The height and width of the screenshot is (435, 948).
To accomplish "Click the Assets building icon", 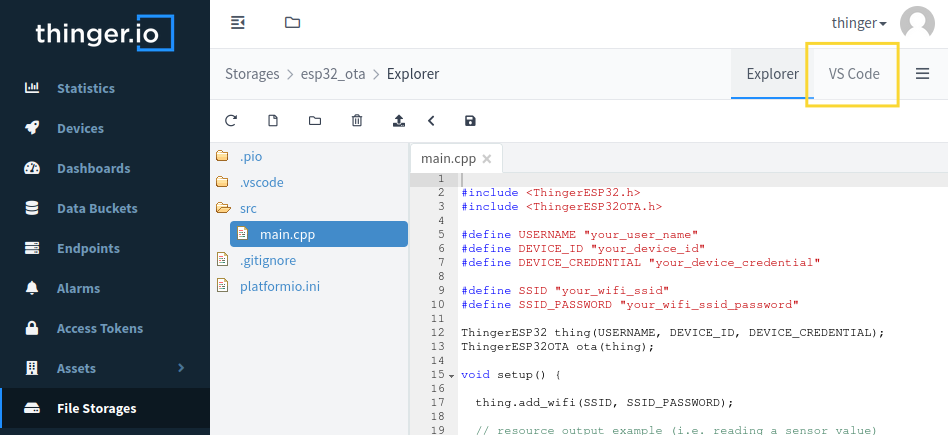I will [x=31, y=368].
